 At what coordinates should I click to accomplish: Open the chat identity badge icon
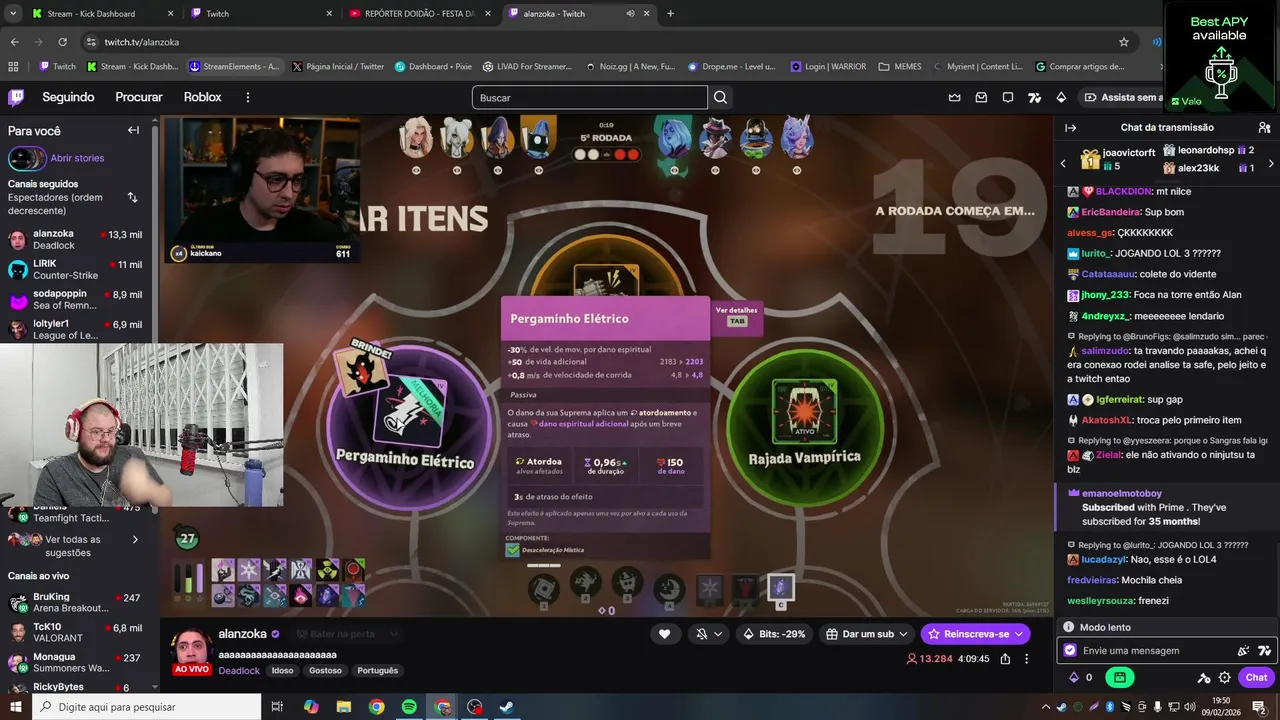pos(1070,650)
